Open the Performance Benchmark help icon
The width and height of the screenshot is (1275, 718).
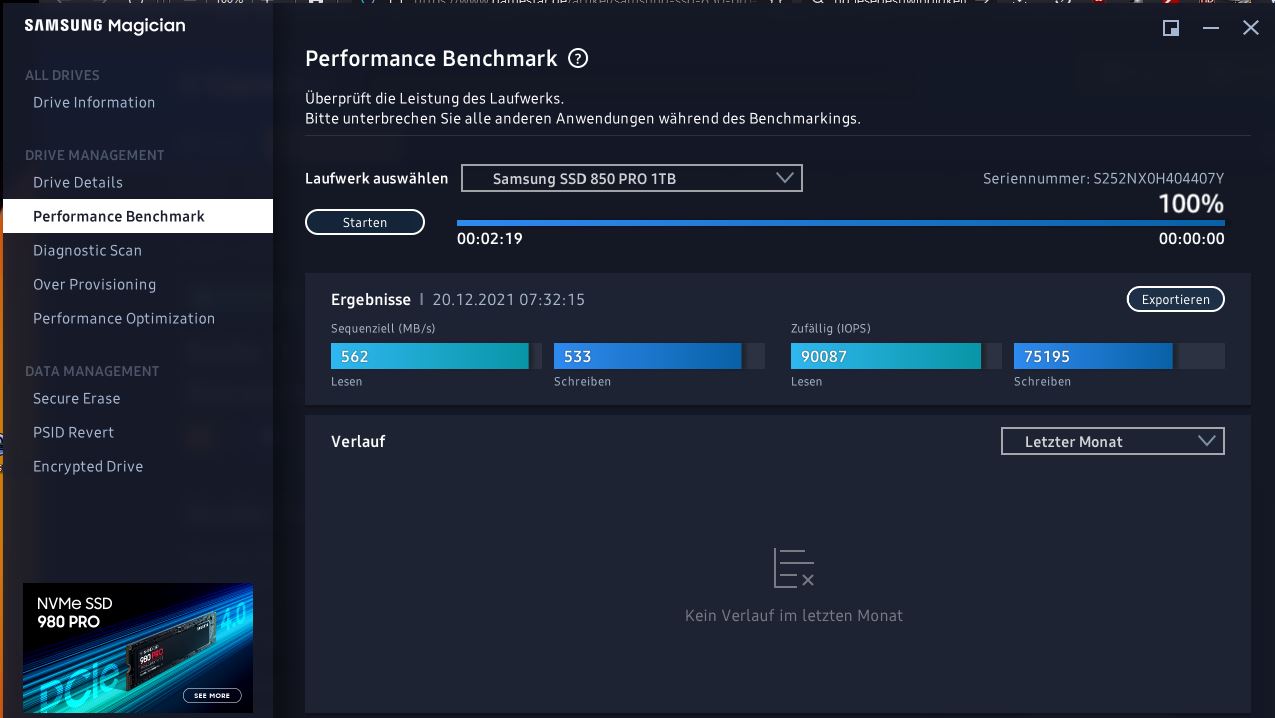(578, 59)
